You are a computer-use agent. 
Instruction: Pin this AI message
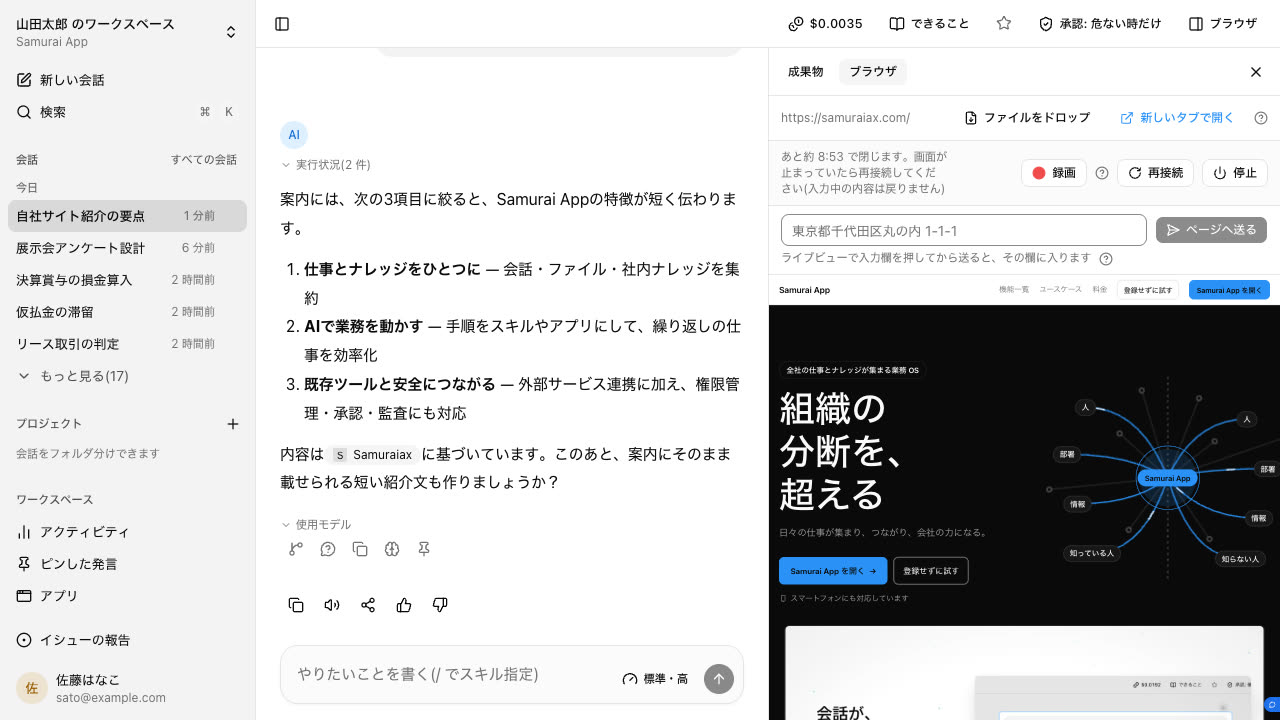[x=424, y=549]
